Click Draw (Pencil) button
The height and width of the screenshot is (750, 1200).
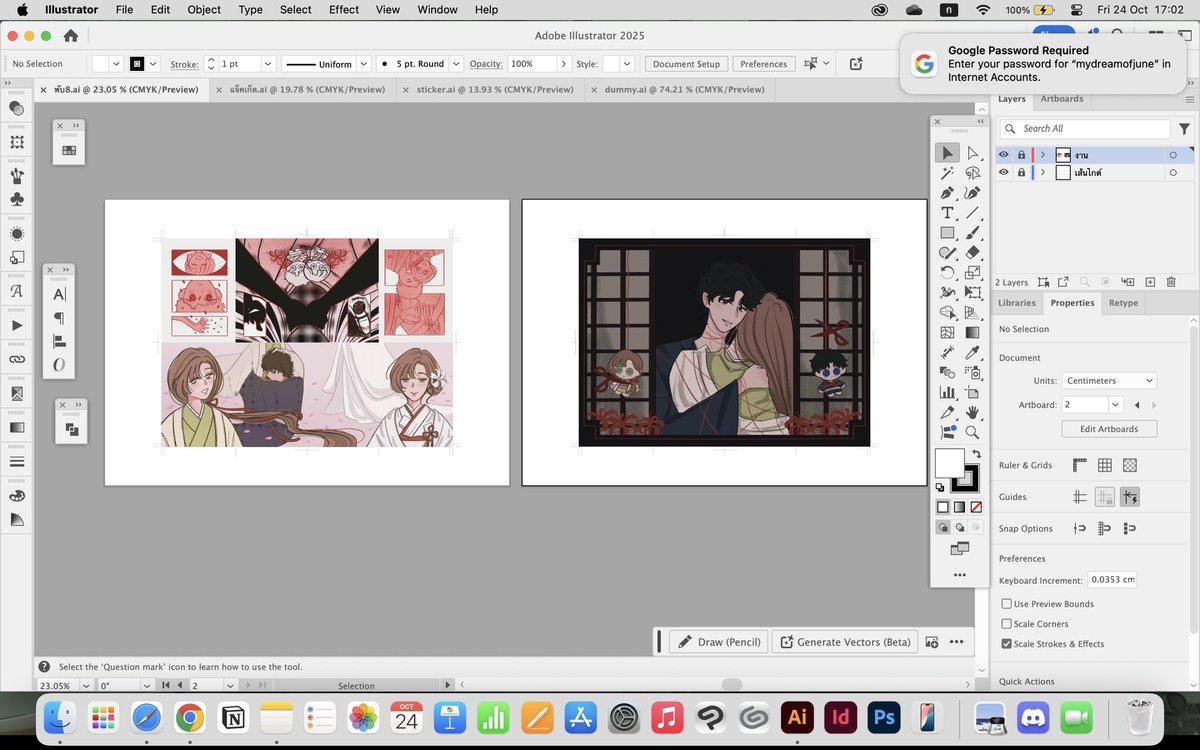(719, 642)
